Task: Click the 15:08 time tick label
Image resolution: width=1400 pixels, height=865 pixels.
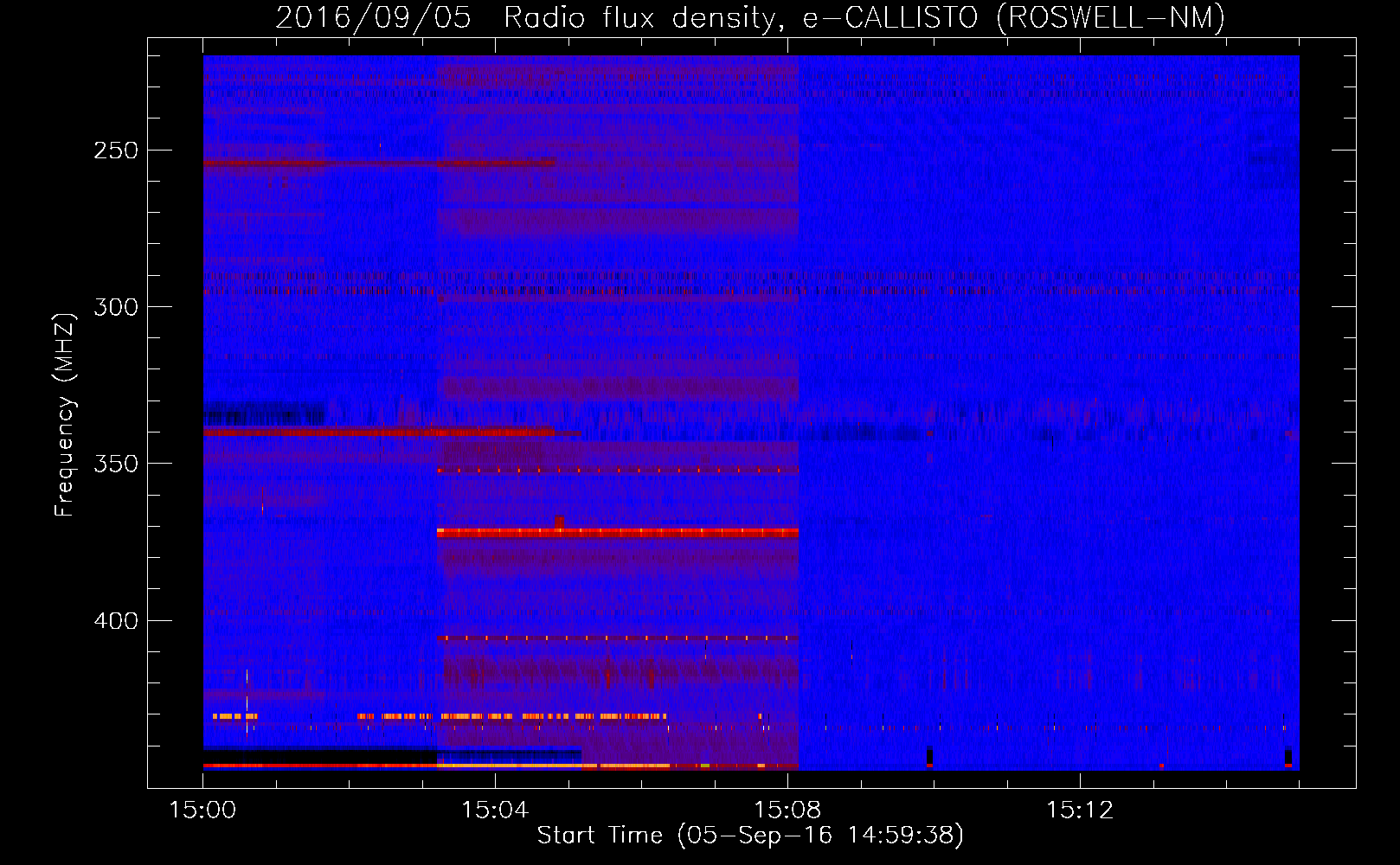Action: click(x=787, y=811)
